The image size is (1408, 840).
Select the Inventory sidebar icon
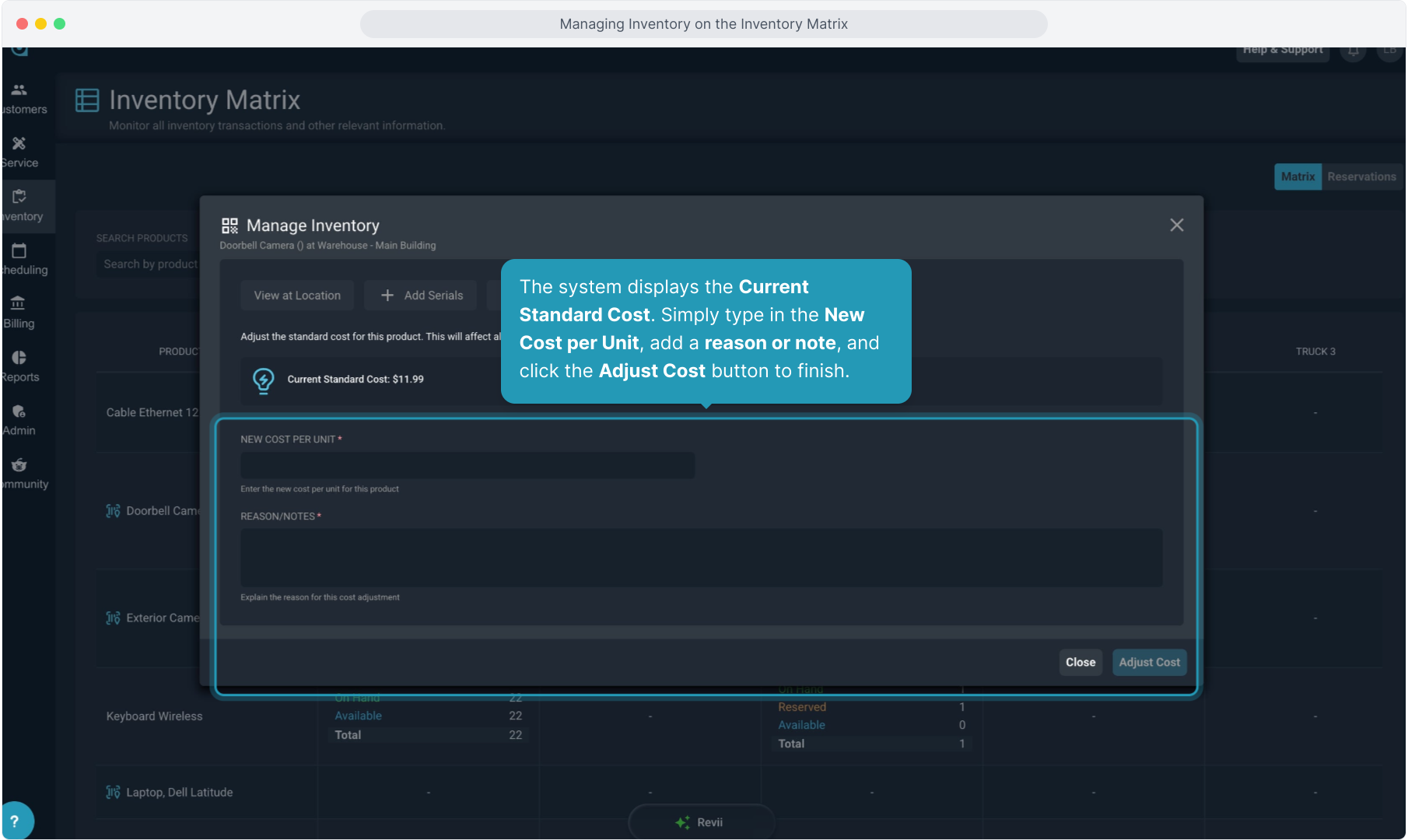point(19,198)
